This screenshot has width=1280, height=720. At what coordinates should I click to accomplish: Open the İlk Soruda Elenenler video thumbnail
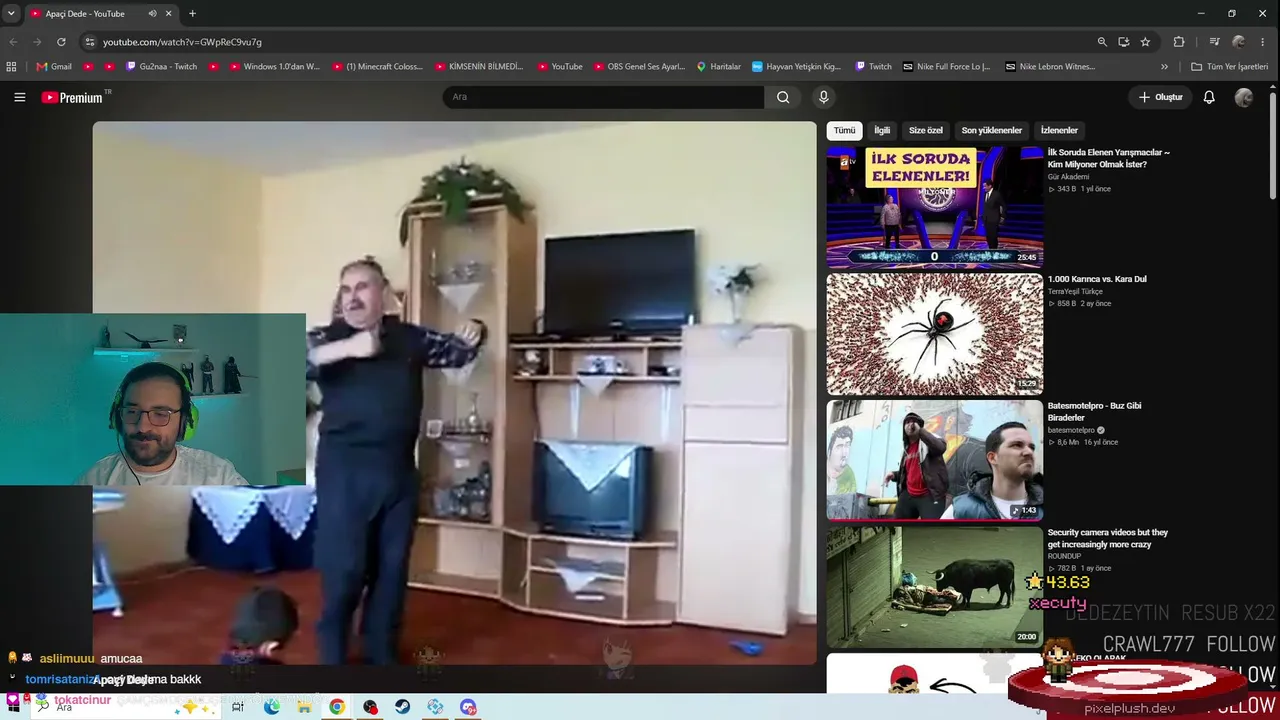tap(935, 207)
